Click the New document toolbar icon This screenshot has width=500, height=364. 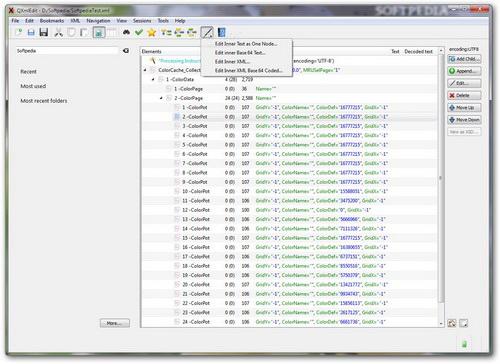19,32
